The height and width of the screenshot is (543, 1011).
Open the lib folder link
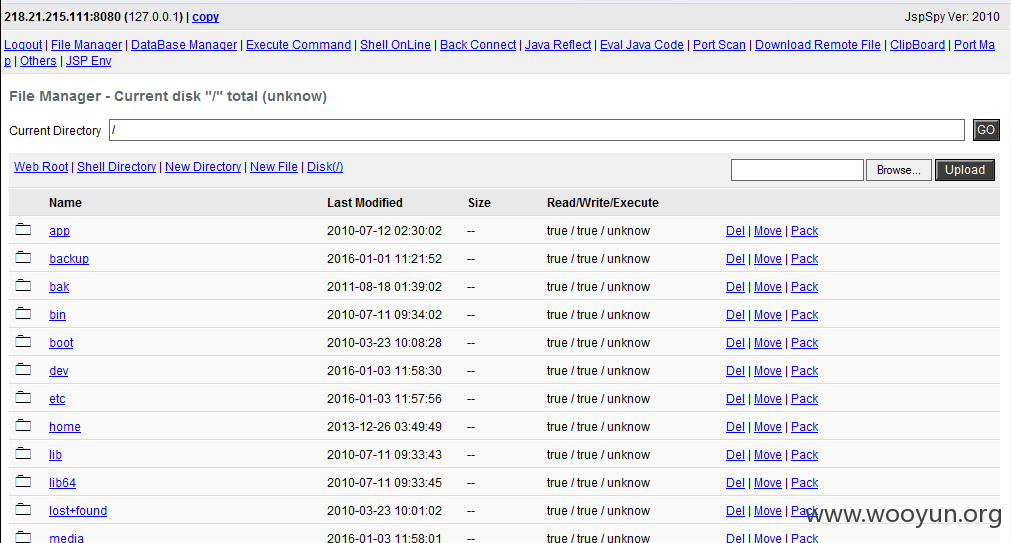point(55,455)
